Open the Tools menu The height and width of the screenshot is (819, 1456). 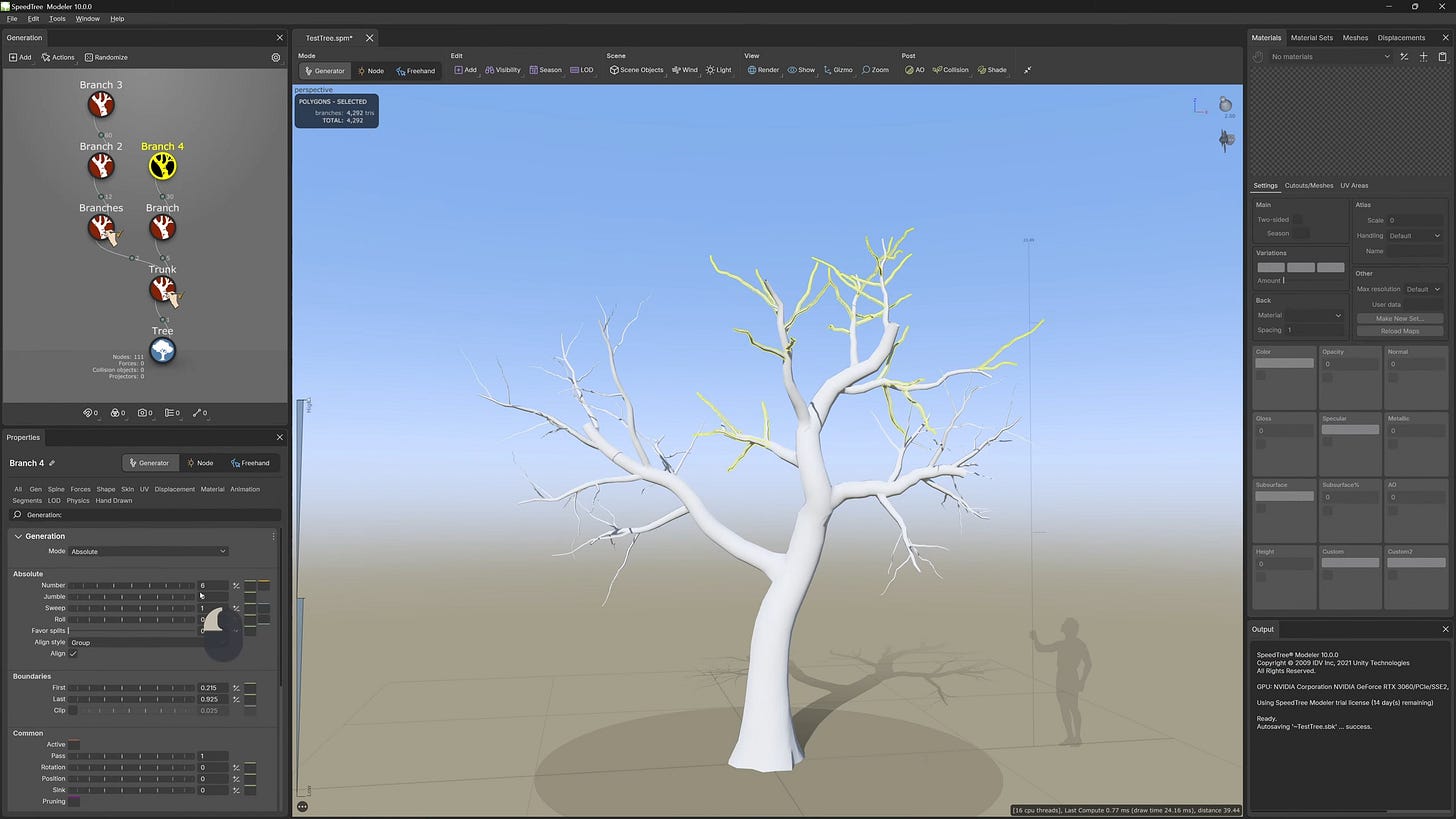click(x=57, y=19)
